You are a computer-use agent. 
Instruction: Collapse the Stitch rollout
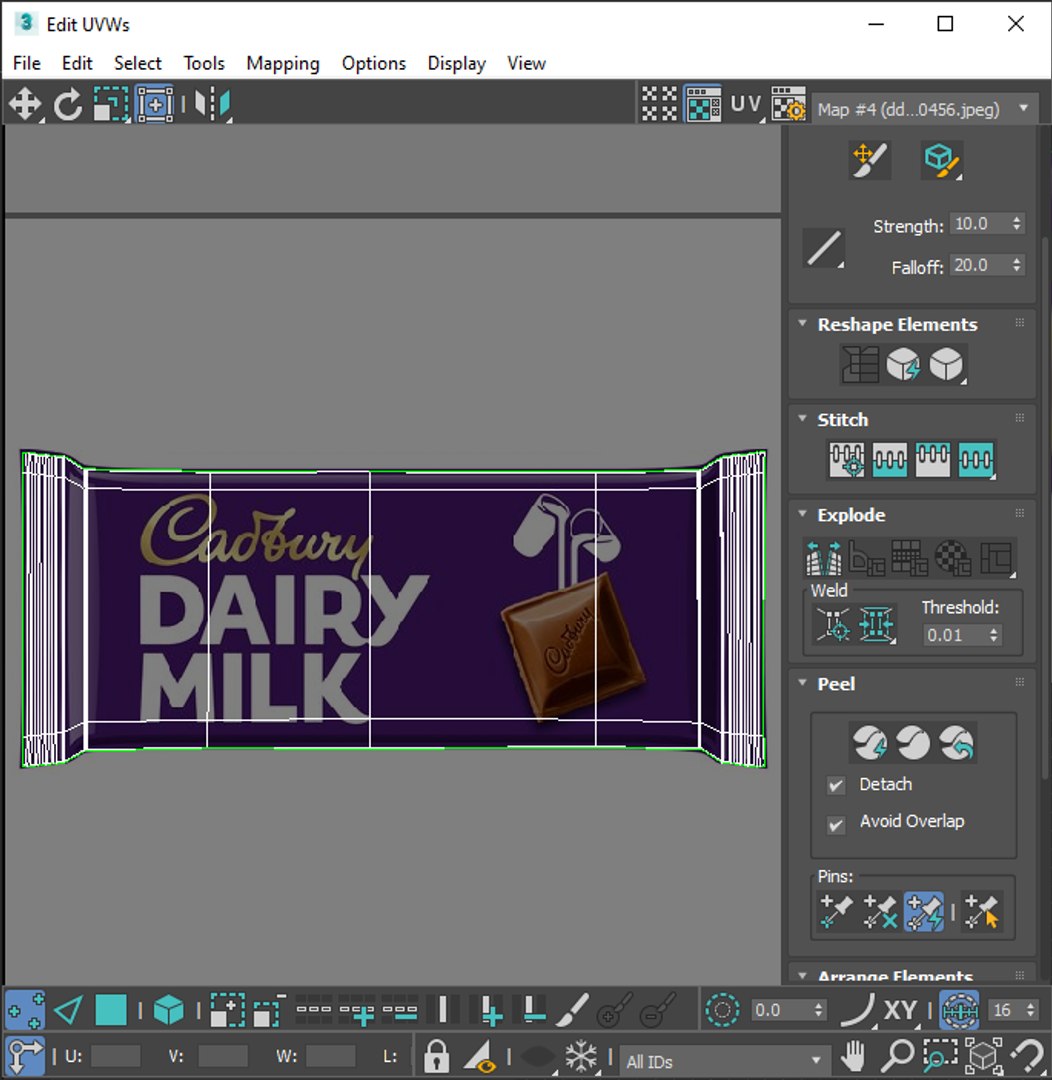pyautogui.click(x=803, y=418)
